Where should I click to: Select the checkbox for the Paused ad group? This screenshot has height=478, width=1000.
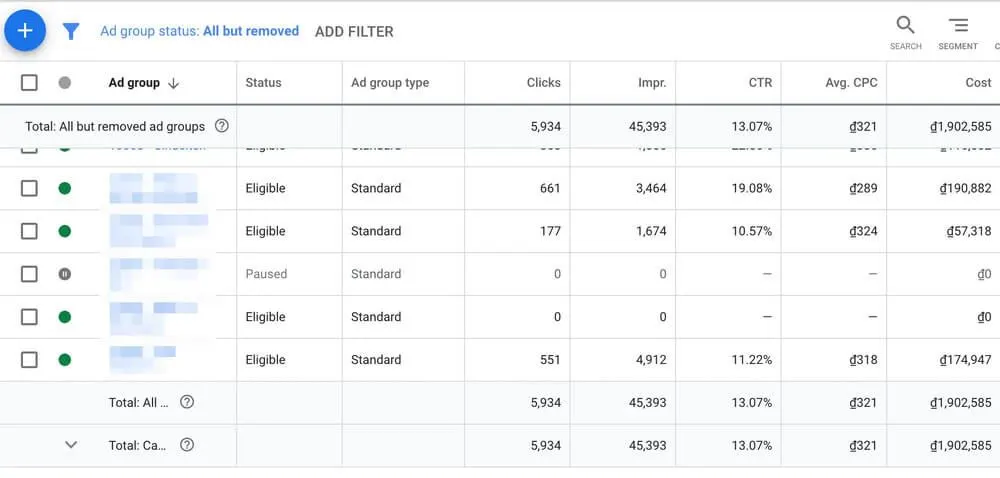[x=29, y=274]
